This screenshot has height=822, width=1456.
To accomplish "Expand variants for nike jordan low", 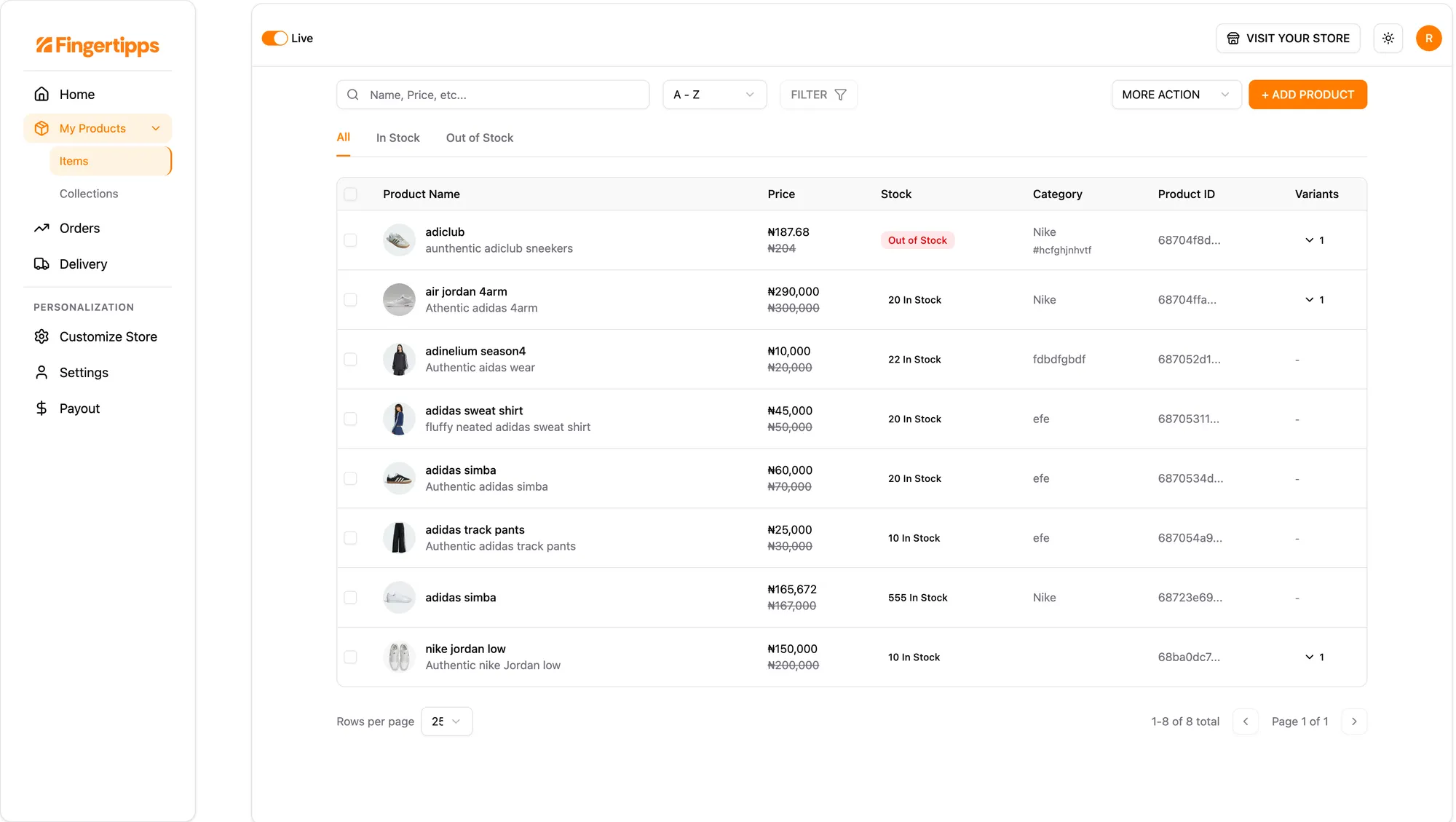I will tap(1309, 657).
